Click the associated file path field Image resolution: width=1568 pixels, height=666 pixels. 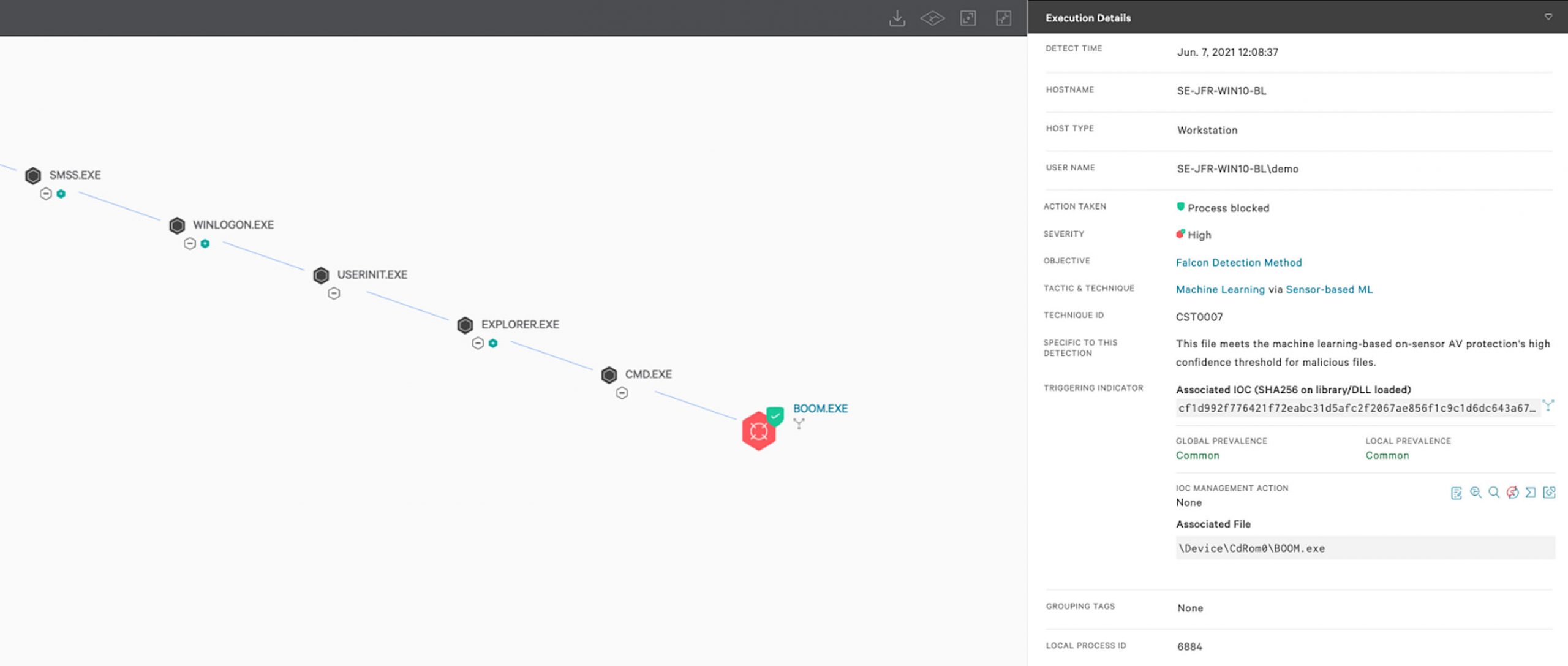1365,548
